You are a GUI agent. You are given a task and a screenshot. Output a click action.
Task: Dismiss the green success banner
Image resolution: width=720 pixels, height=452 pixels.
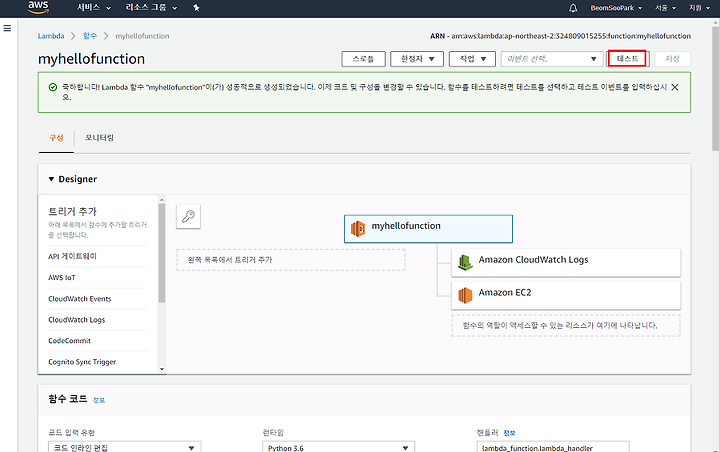[x=675, y=87]
